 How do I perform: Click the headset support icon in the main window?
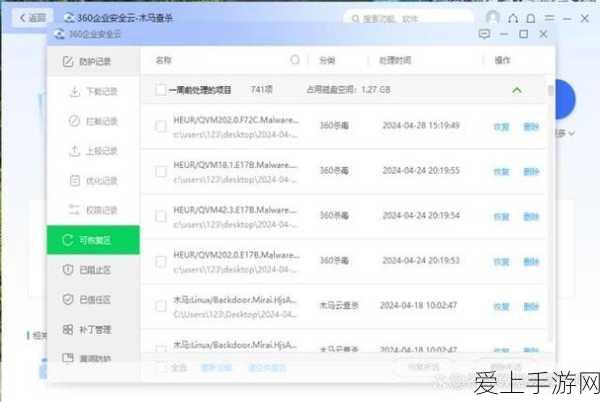pyautogui.click(x=513, y=18)
